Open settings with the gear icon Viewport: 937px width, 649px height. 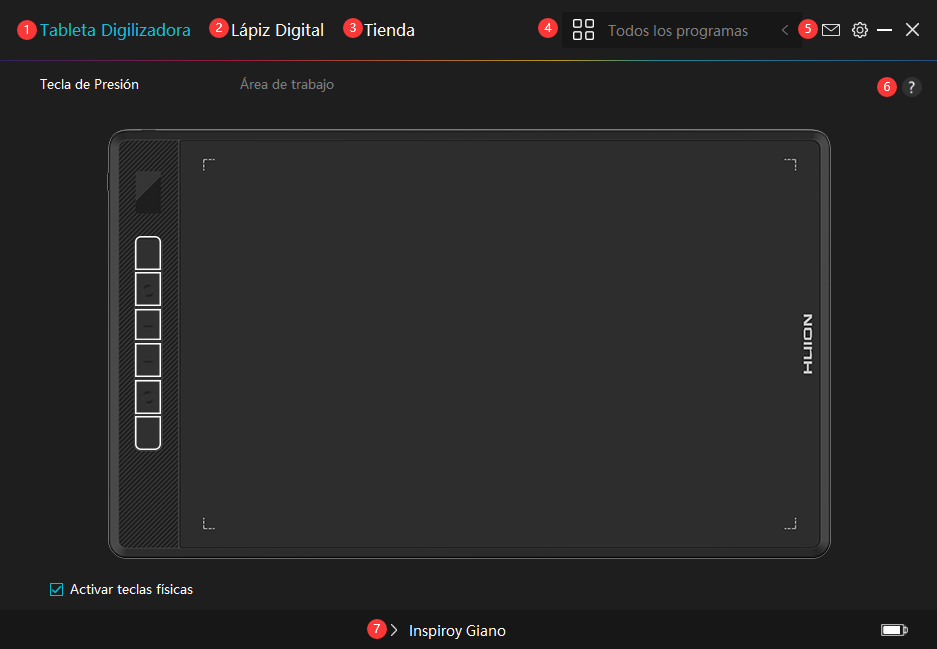859,30
